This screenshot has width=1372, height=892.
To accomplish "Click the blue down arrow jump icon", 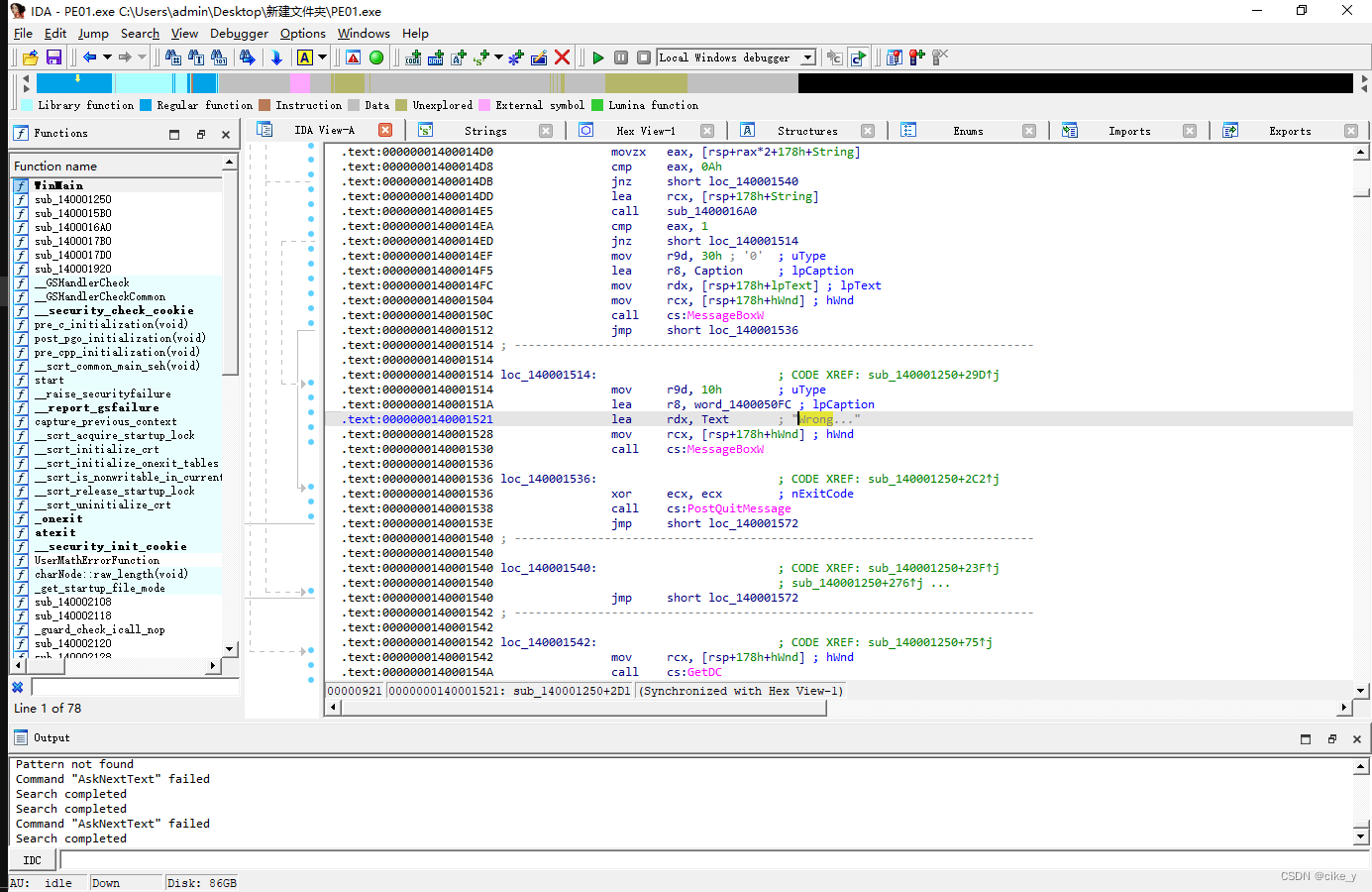I will coord(276,57).
